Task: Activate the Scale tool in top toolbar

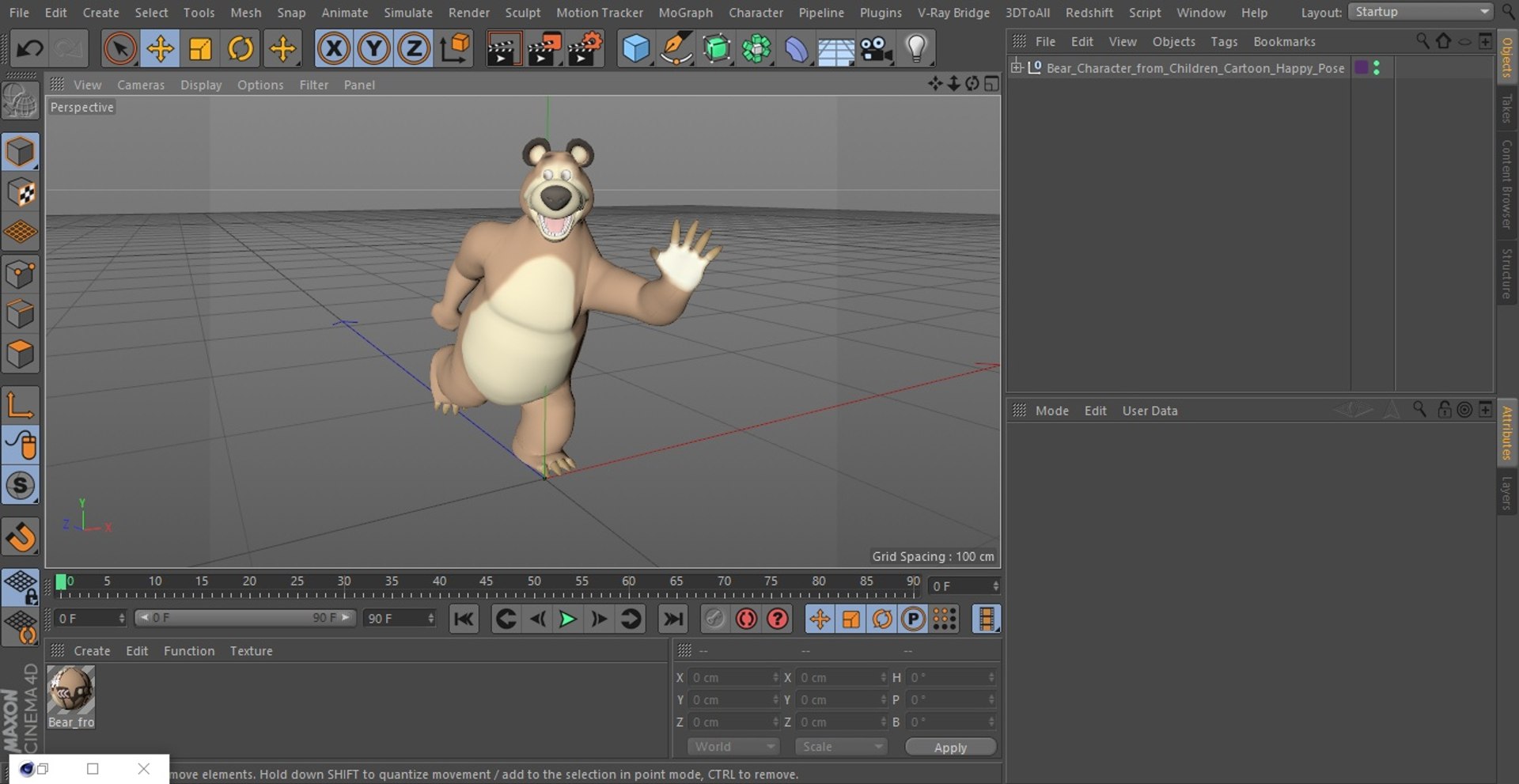Action: click(x=200, y=49)
